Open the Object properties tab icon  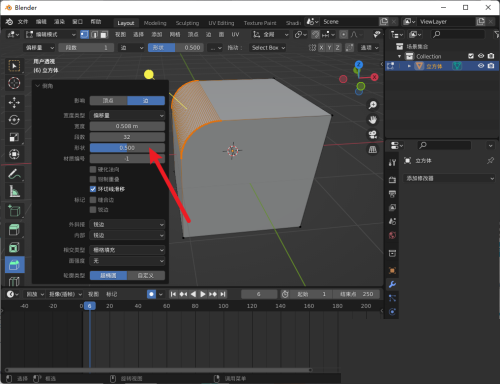[x=392, y=270]
